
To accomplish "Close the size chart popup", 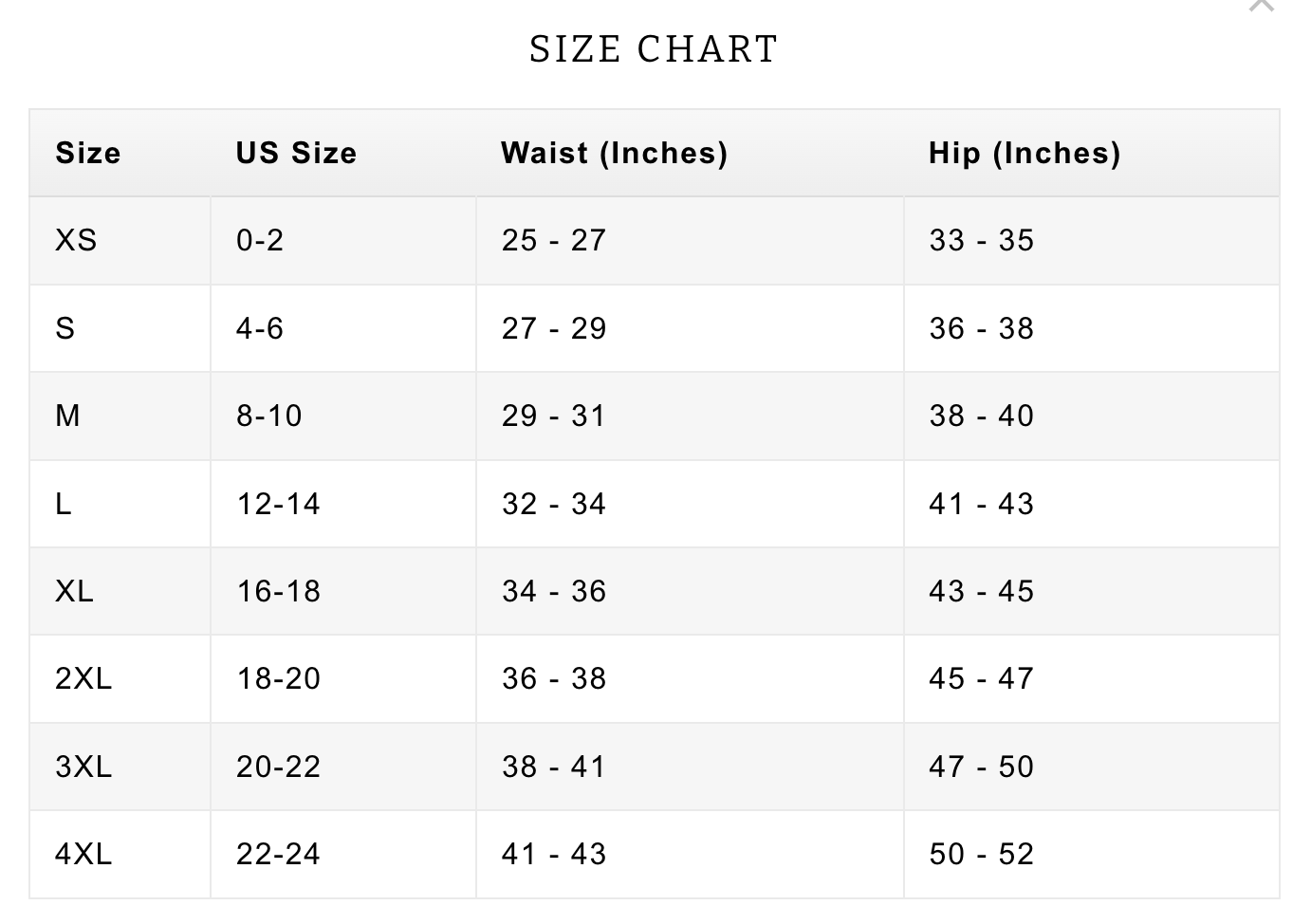I will pos(1263,5).
